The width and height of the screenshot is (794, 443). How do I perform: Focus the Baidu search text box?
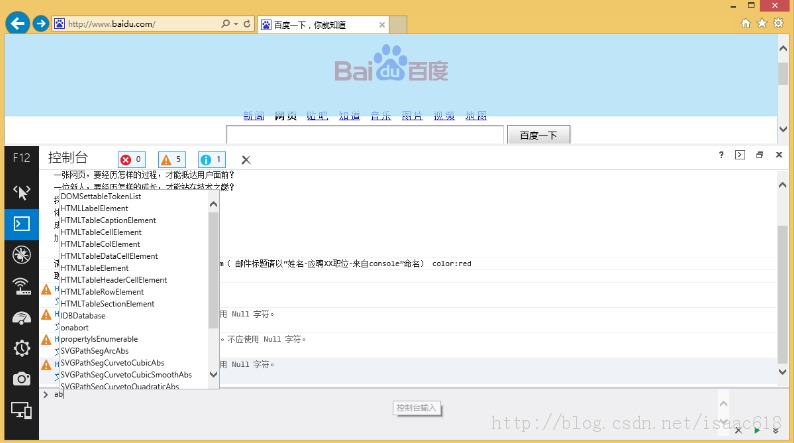(x=365, y=135)
